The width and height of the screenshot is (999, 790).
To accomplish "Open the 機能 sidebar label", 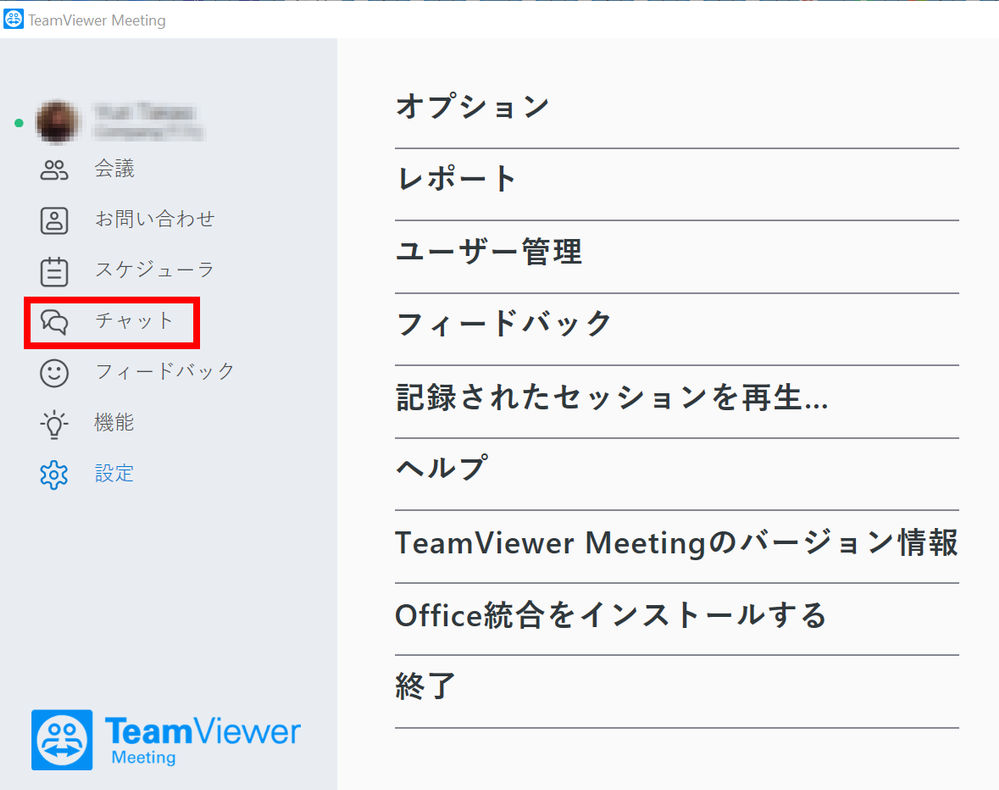I will click(x=114, y=422).
